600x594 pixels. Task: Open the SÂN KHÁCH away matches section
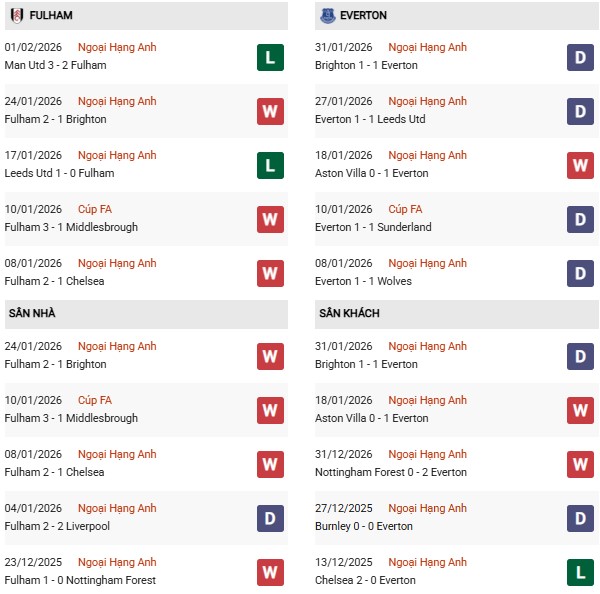click(350, 314)
